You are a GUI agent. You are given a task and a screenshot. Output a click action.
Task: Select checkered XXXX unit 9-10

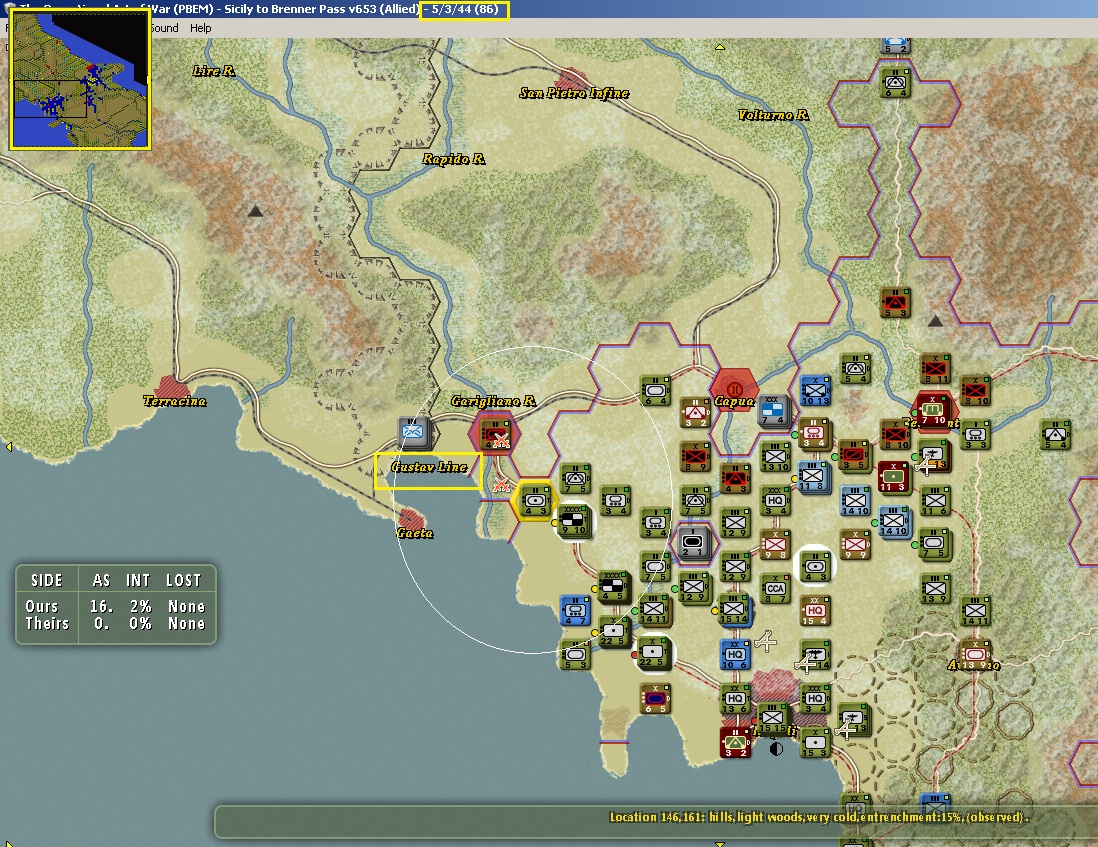[574, 521]
